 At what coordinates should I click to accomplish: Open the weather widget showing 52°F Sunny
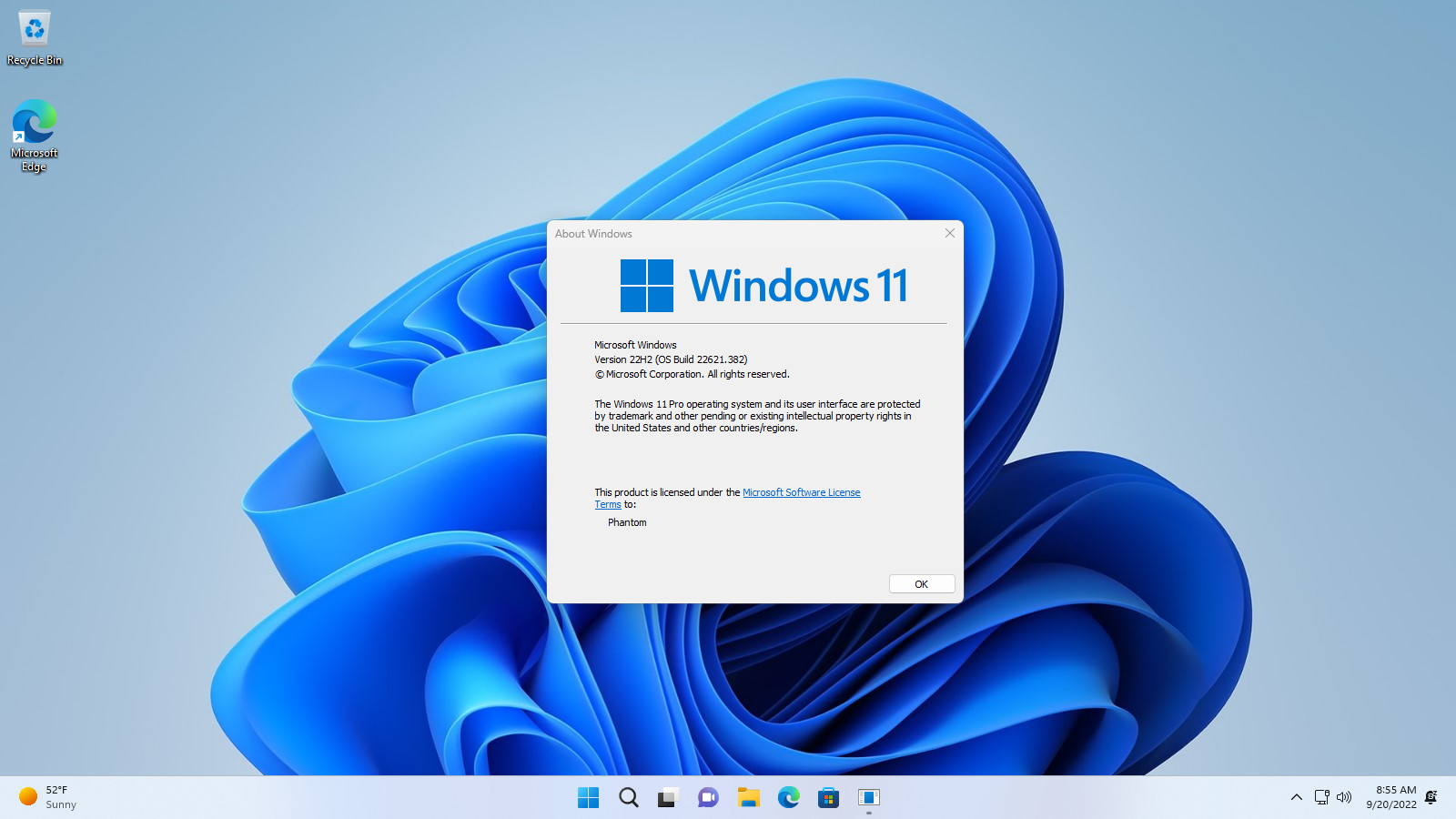click(x=45, y=797)
